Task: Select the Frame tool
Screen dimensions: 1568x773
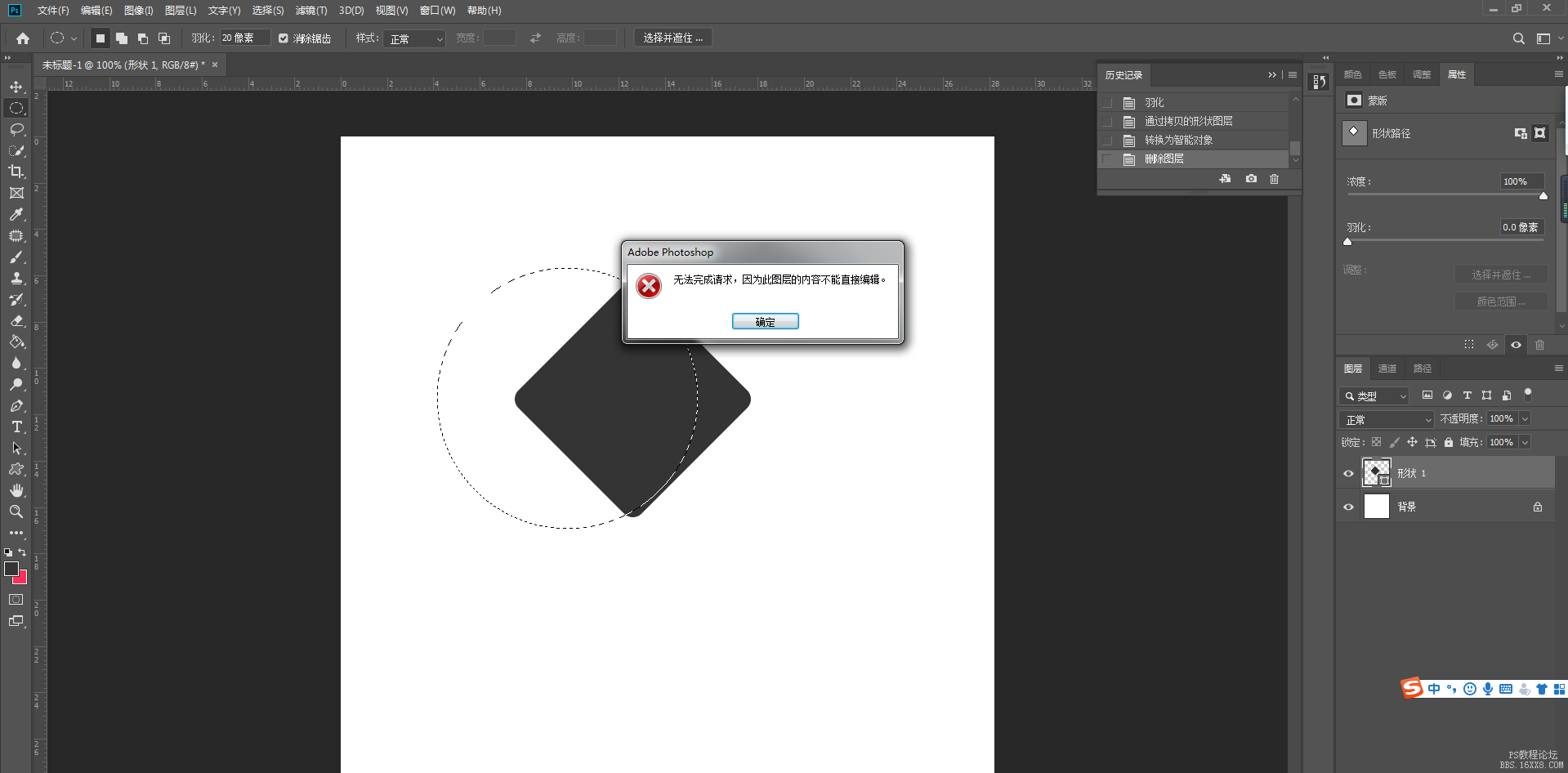Action: point(16,193)
